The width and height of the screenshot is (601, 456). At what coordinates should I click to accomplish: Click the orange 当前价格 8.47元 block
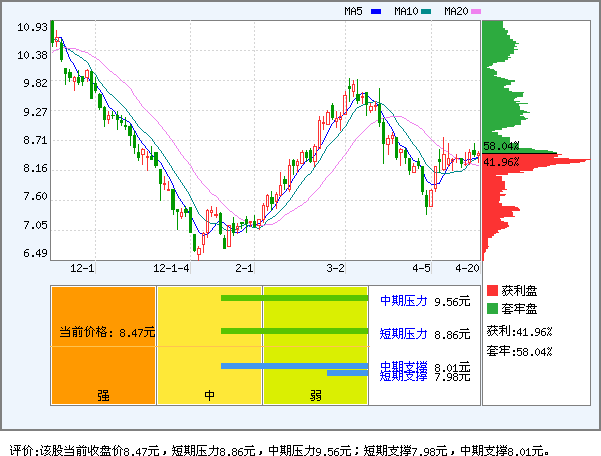pyautogui.click(x=104, y=333)
